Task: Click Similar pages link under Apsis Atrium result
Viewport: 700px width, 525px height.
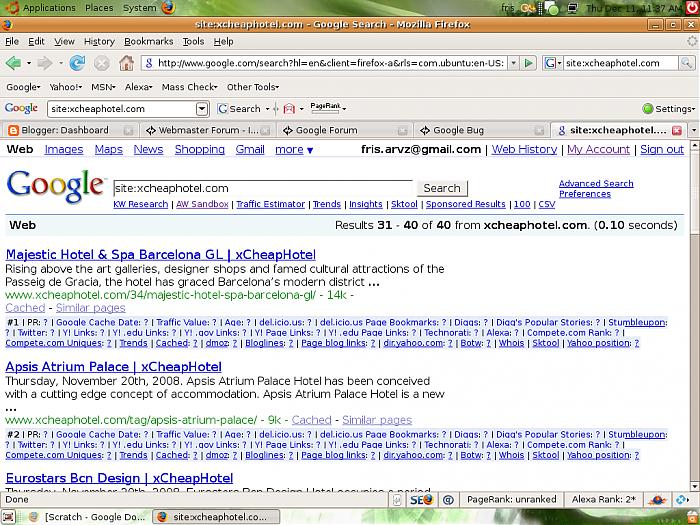Action: pyautogui.click(x=377, y=420)
